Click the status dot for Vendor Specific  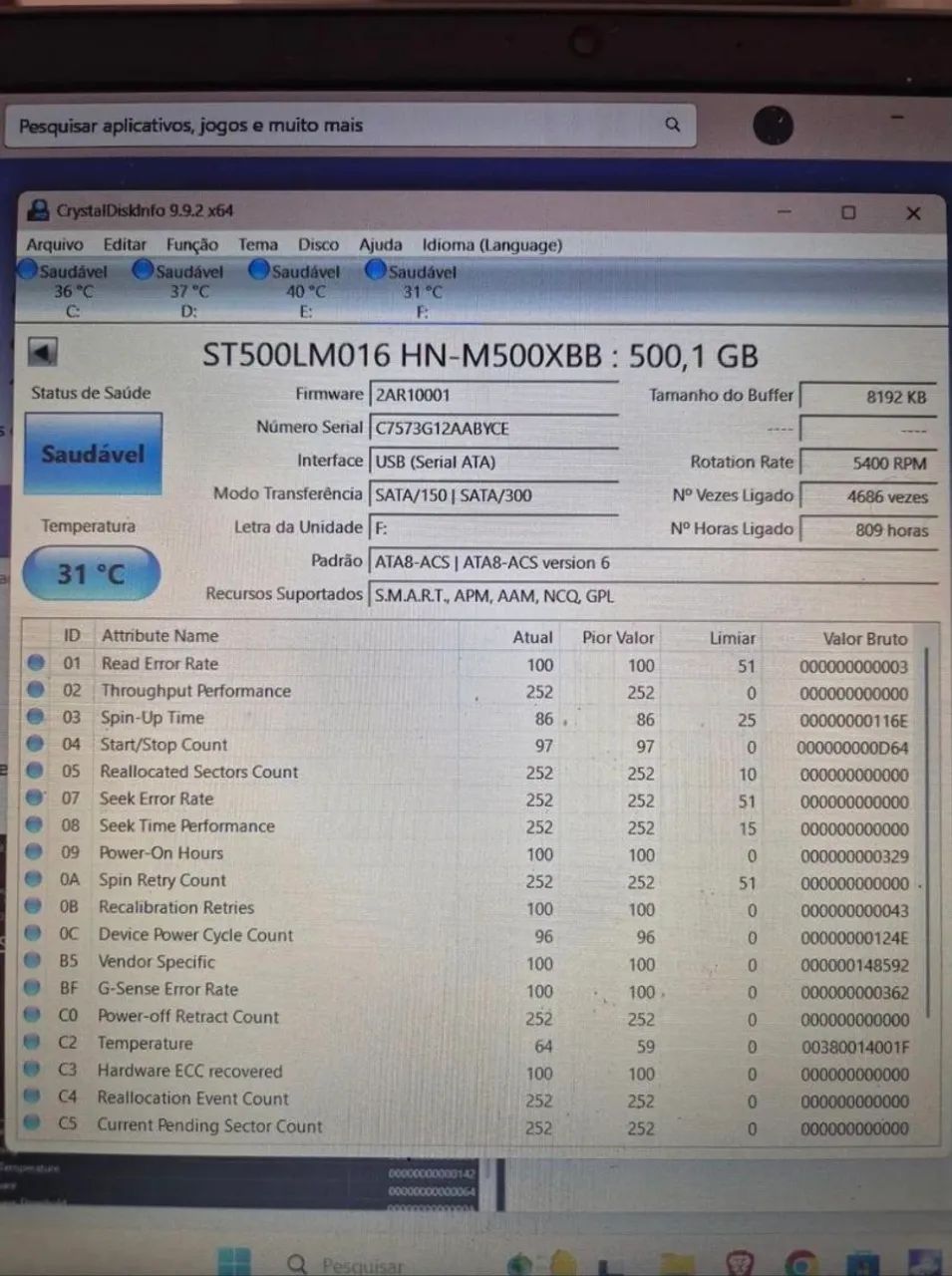33,960
